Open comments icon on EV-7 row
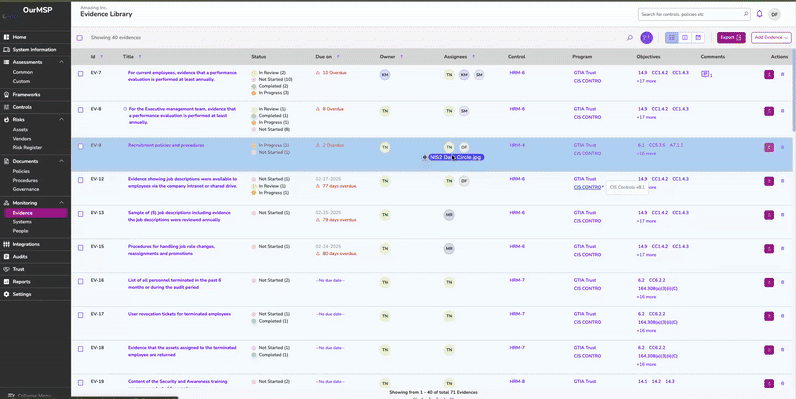This screenshot has width=796, height=399. coord(705,74)
